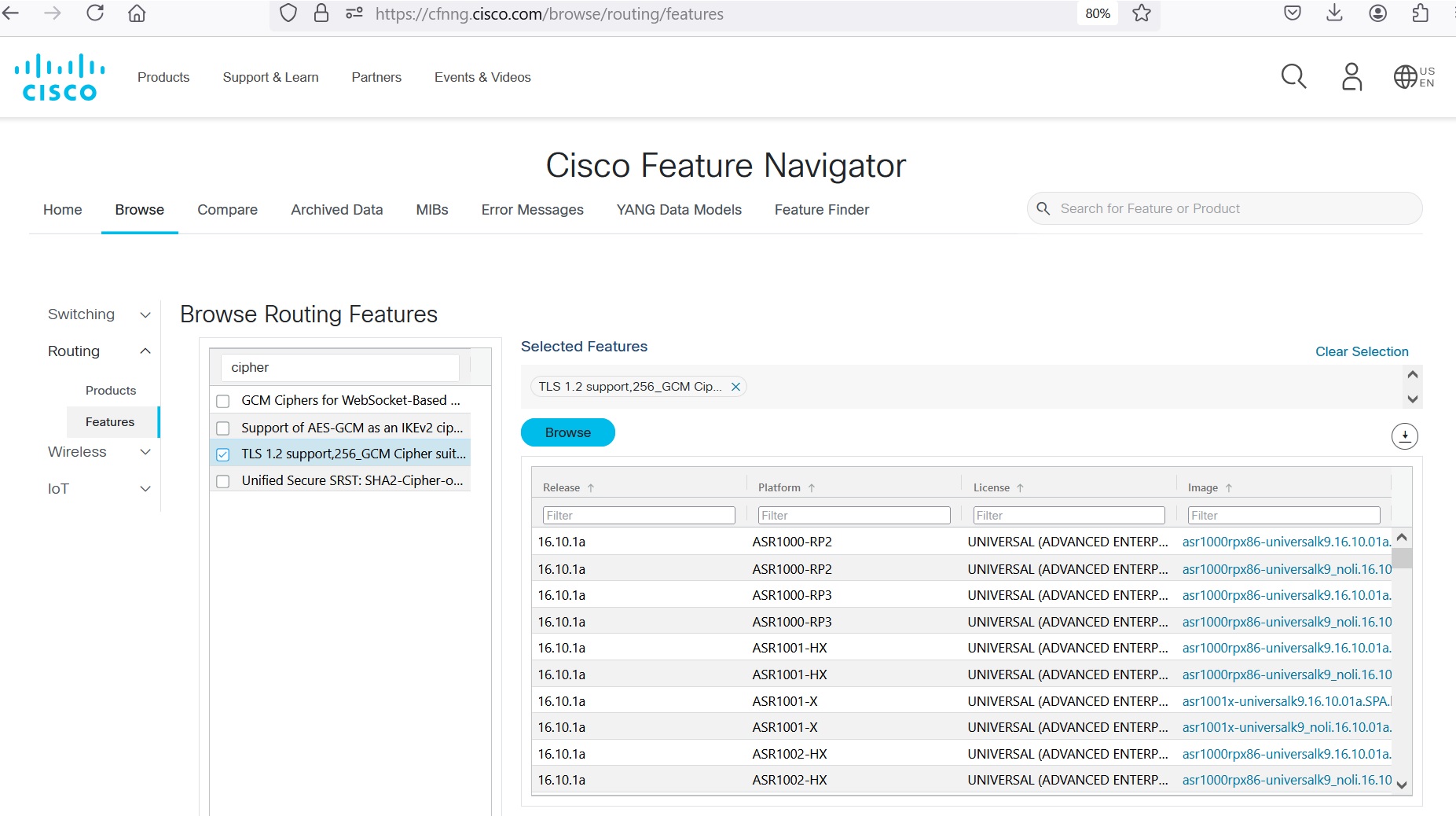
Task: Bookmark this page with star icon
Action: [x=1142, y=13]
